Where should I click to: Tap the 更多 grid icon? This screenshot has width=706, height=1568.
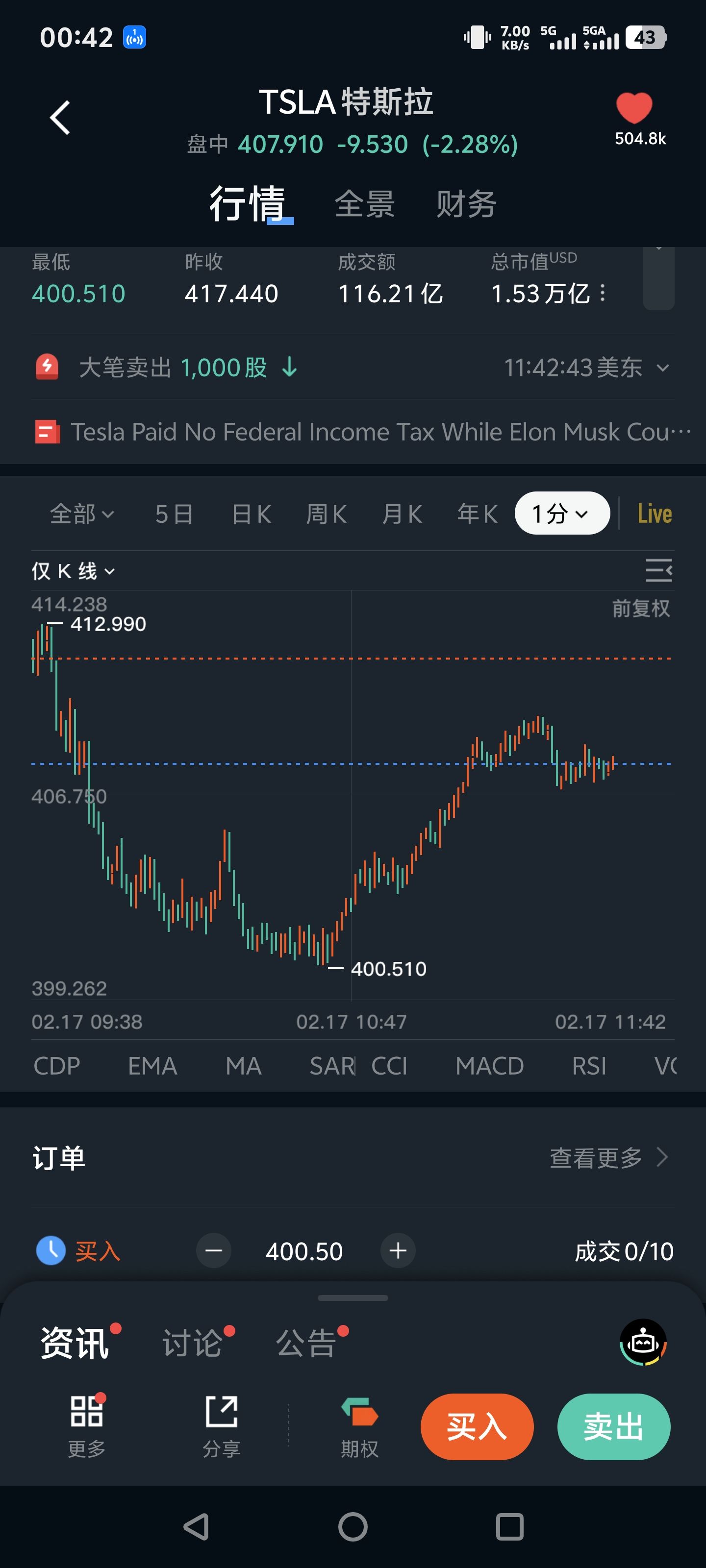point(86,1412)
